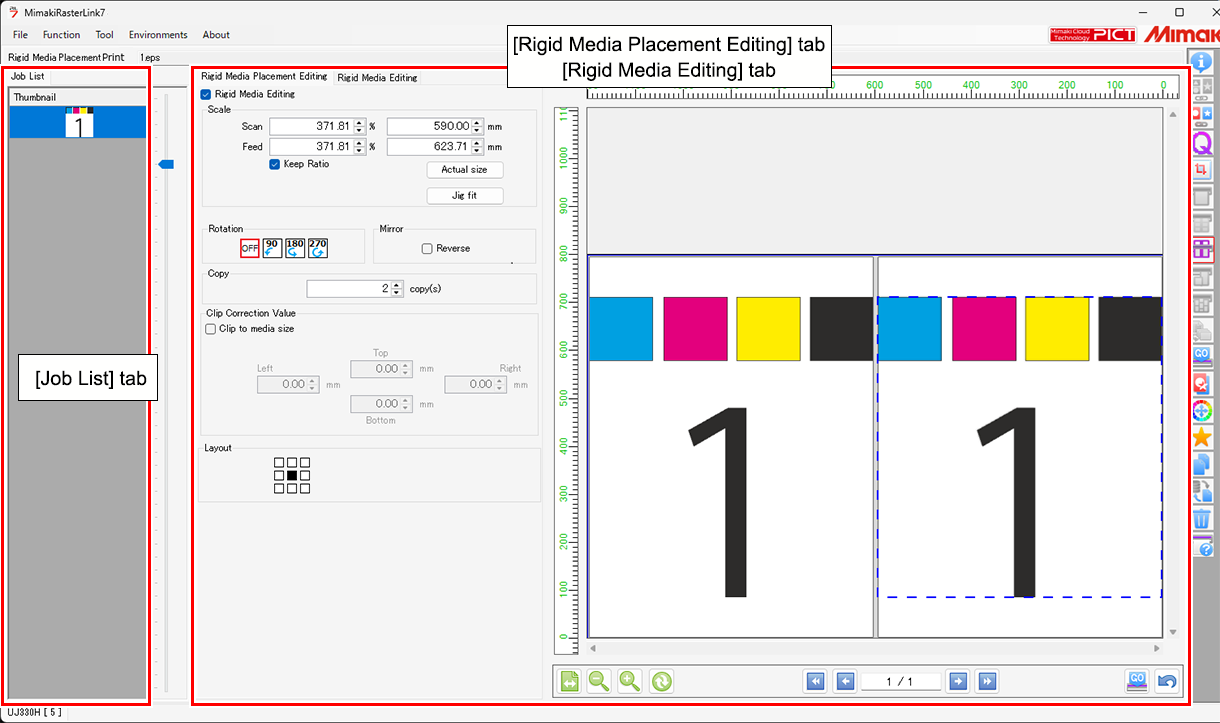Click the Jig fit button
Screen dimensions: 1220x723
(x=464, y=195)
